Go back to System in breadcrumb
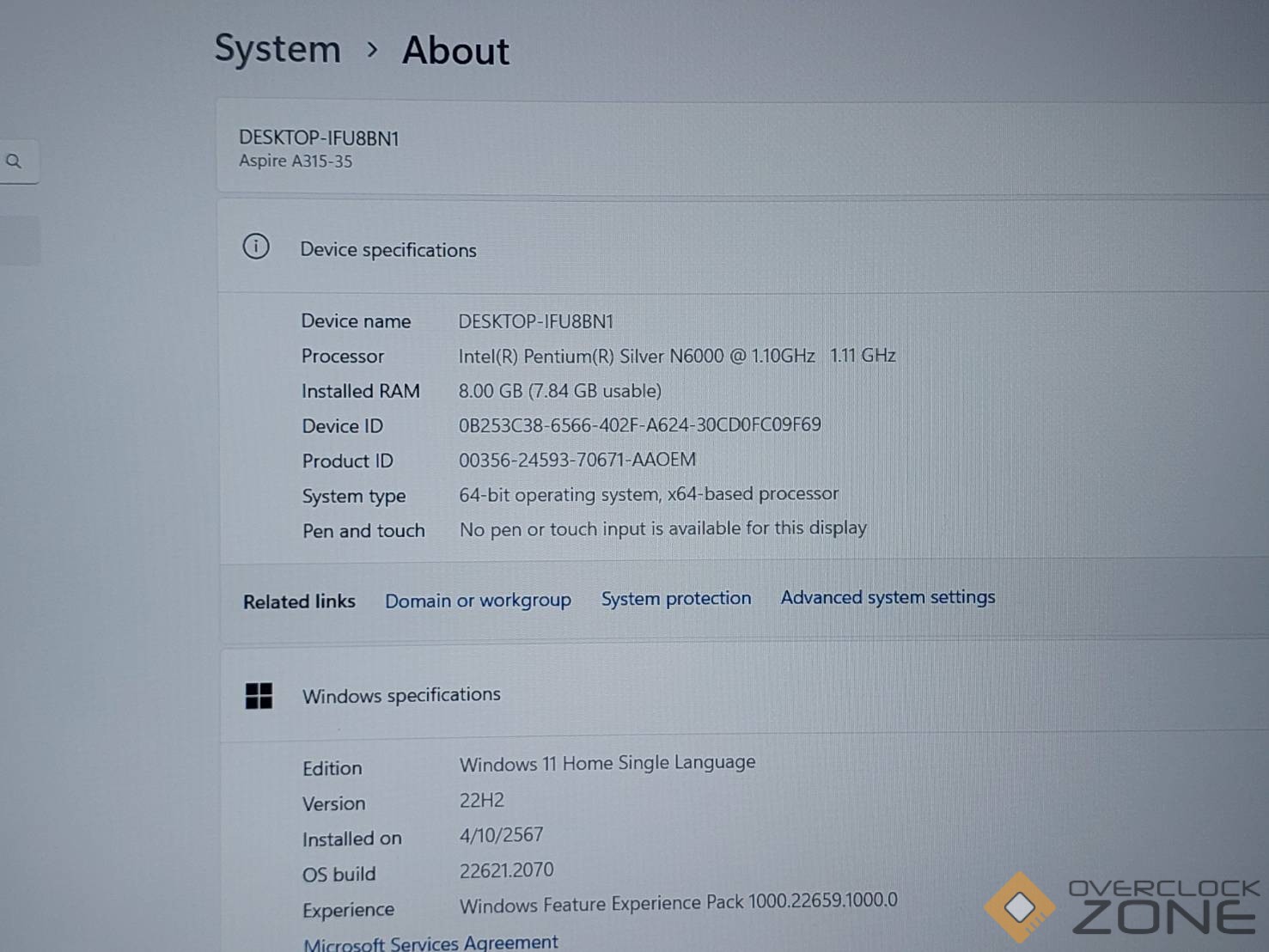Screen dimensions: 1269x952 (x=278, y=49)
